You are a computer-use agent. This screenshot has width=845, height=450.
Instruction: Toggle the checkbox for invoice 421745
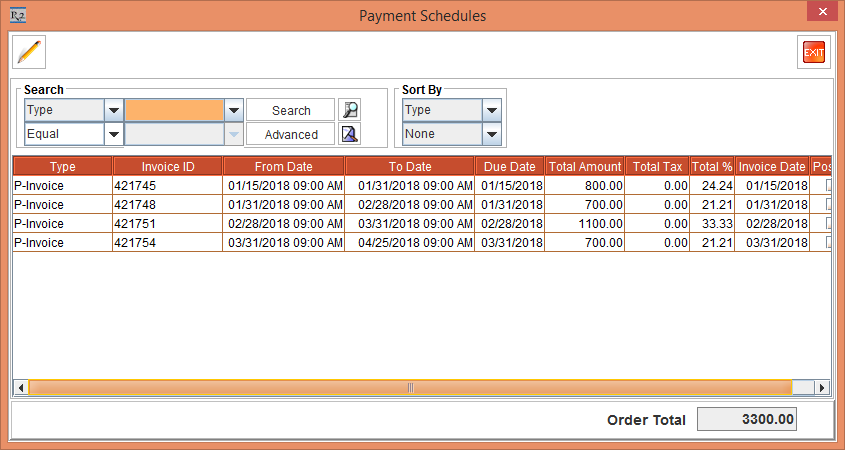tap(828, 186)
